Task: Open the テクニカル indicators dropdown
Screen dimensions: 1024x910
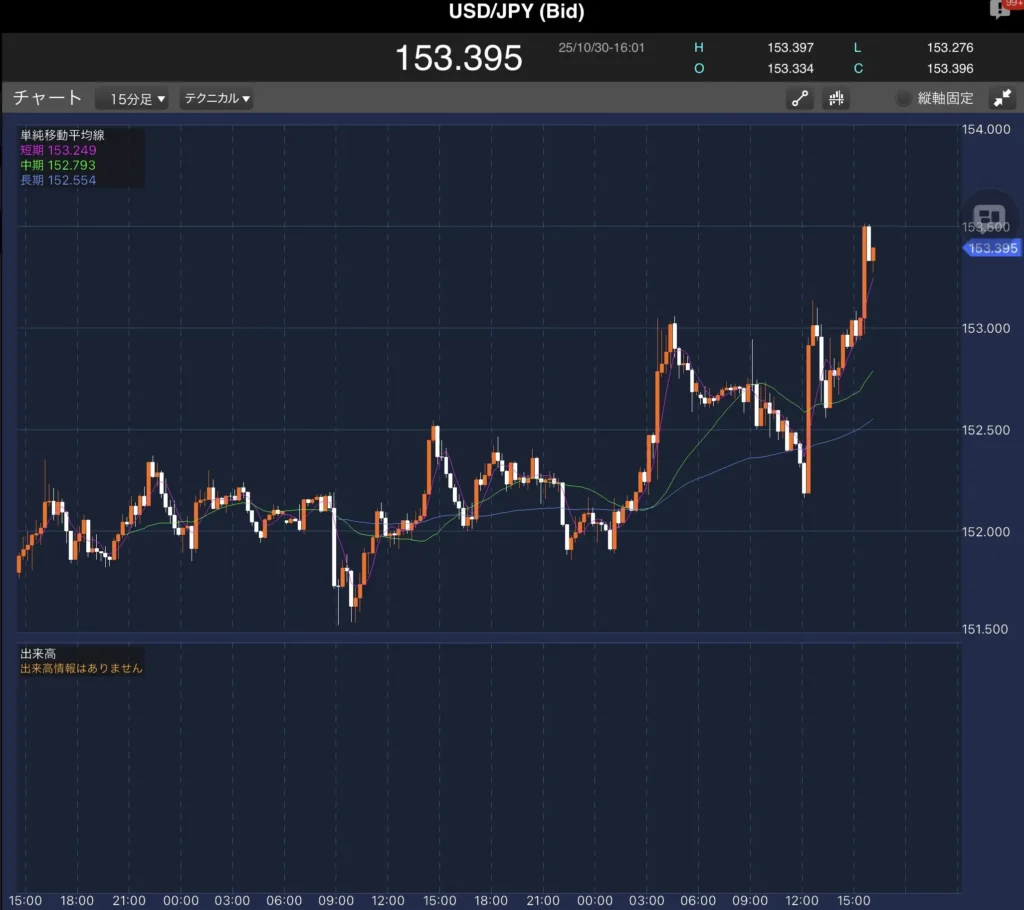Action: tap(217, 98)
